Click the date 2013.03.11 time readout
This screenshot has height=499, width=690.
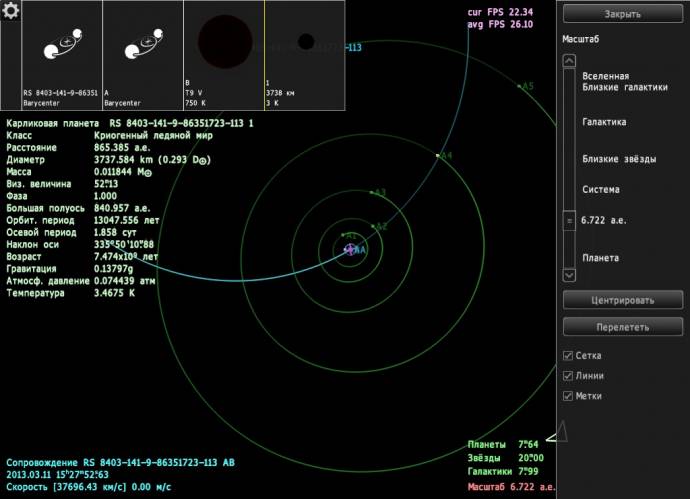point(57,475)
